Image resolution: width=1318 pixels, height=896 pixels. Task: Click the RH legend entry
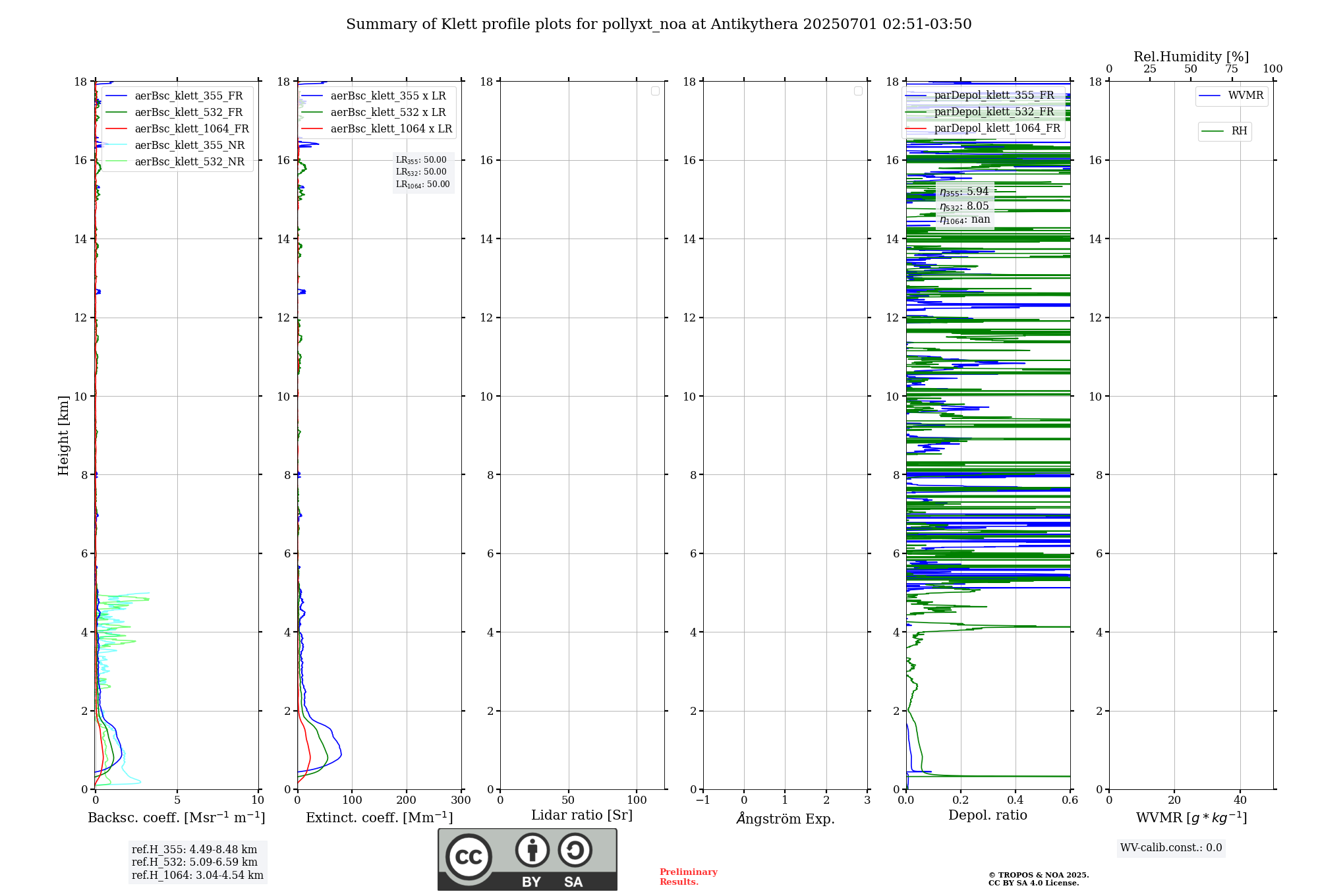[1225, 131]
